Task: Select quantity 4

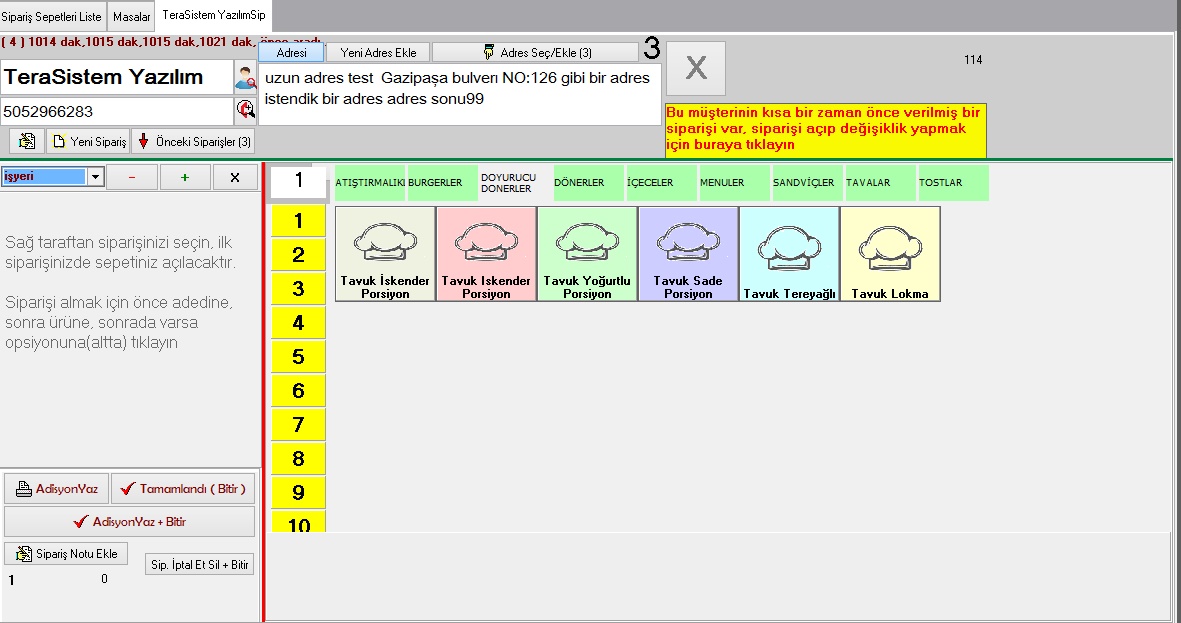Action: (x=298, y=322)
